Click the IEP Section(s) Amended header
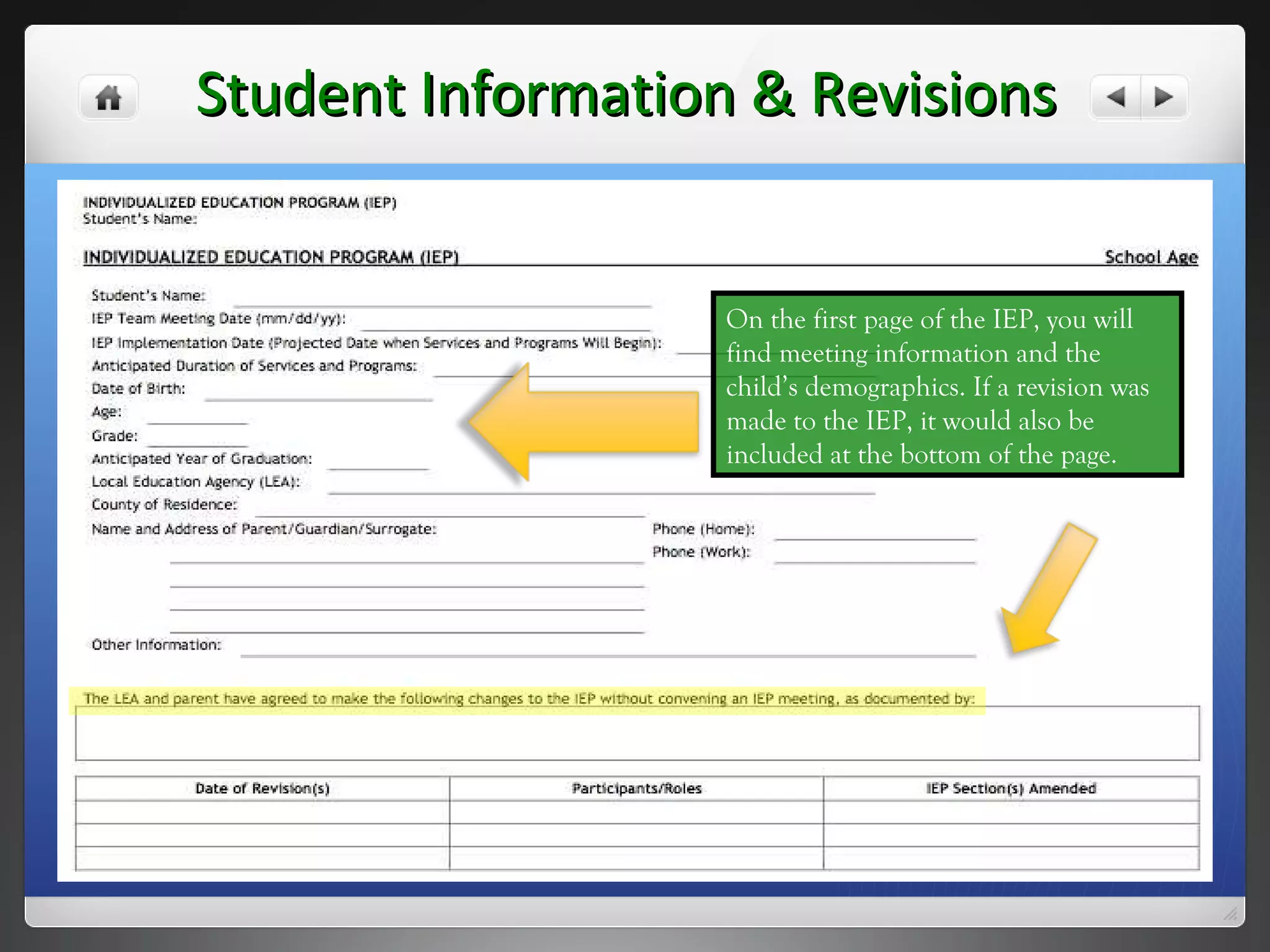 1011,788
